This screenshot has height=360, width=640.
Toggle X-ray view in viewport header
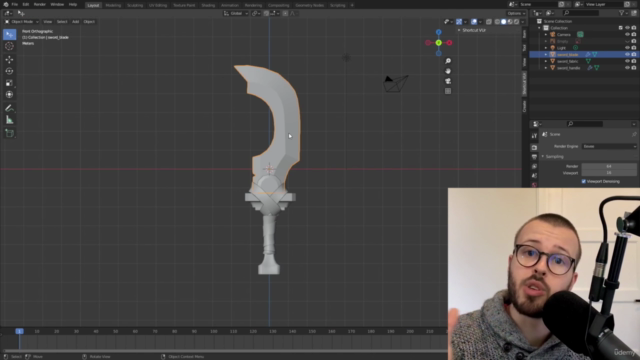489,22
